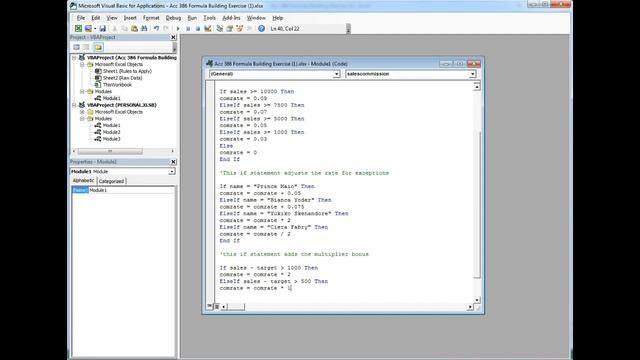The height and width of the screenshot is (360, 640).
Task: Click the Project tree horizontal scrollbar thumb
Action: tap(110, 151)
